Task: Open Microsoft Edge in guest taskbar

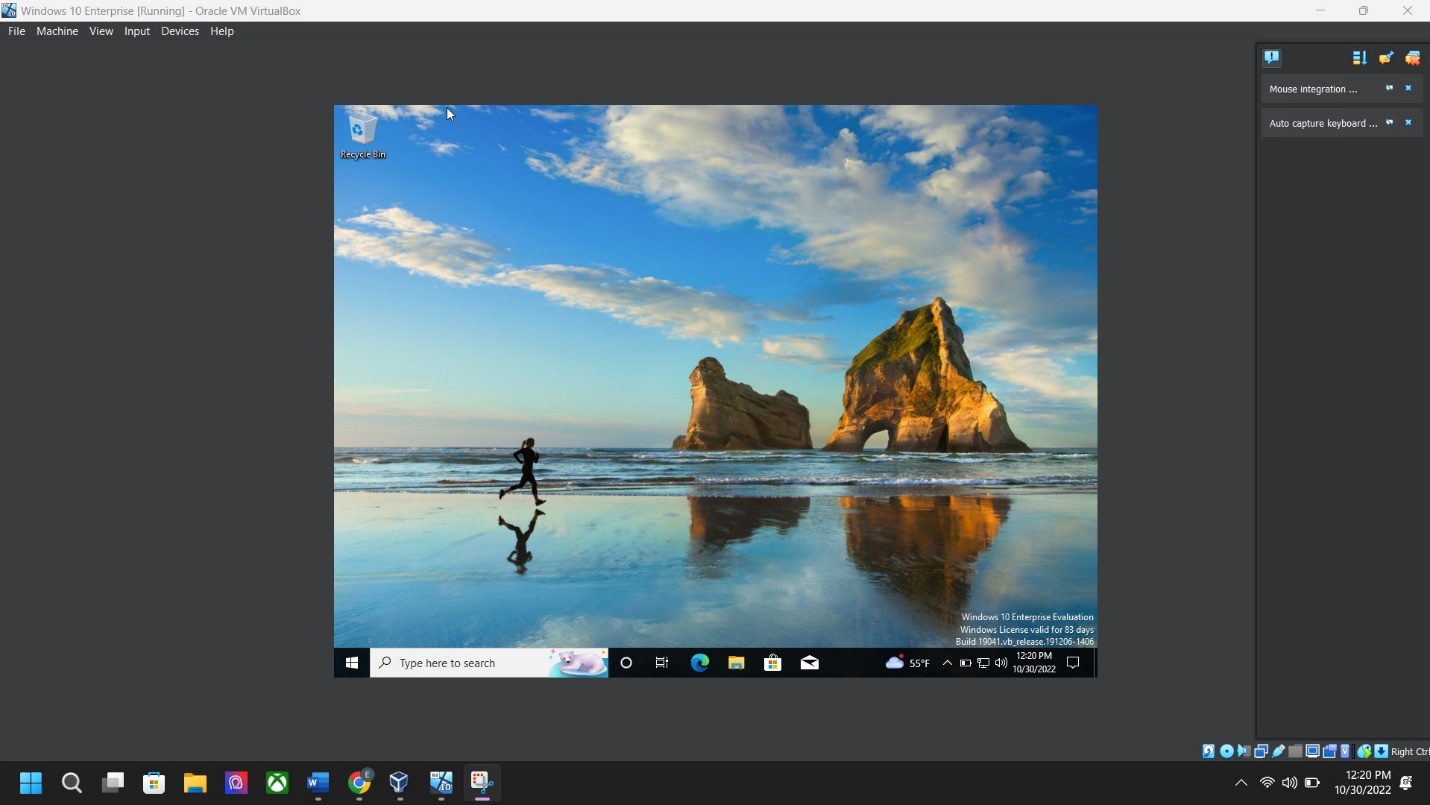Action: [x=700, y=663]
